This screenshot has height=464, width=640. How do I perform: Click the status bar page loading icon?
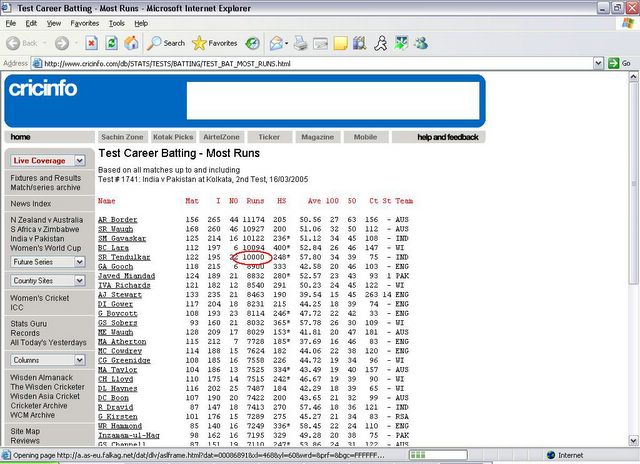[x=6, y=455]
